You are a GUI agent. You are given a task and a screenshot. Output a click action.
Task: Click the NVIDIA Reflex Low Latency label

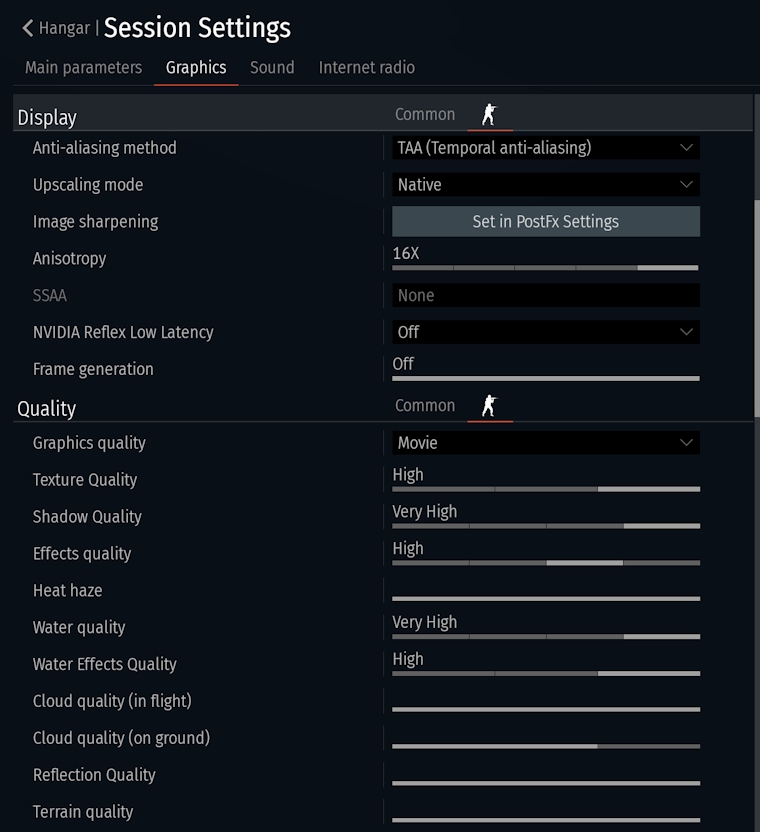pos(123,332)
